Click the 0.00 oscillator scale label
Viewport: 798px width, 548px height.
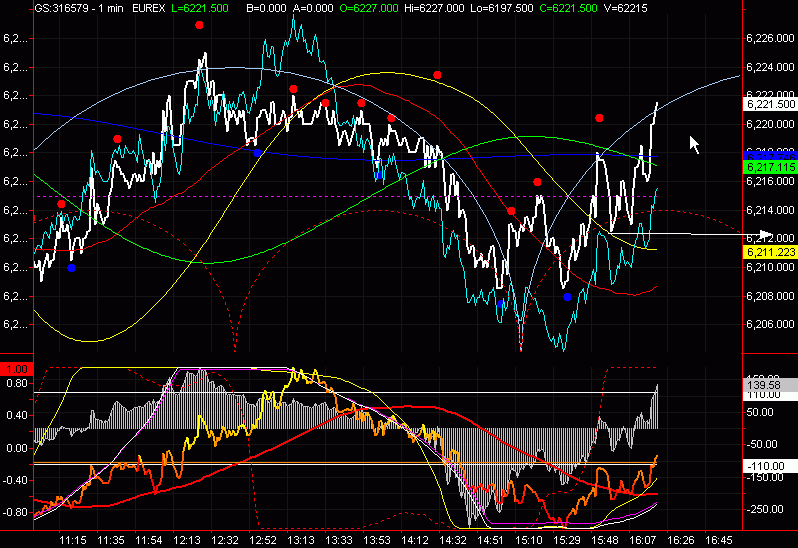coord(17,448)
